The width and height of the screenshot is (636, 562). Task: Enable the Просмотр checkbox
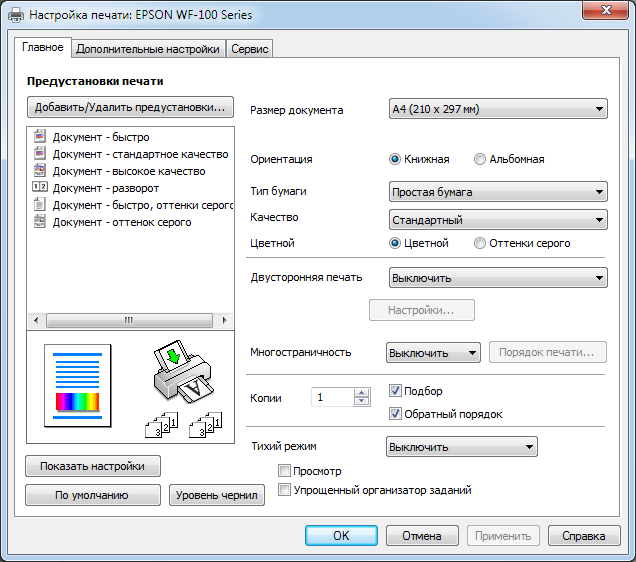[284, 471]
